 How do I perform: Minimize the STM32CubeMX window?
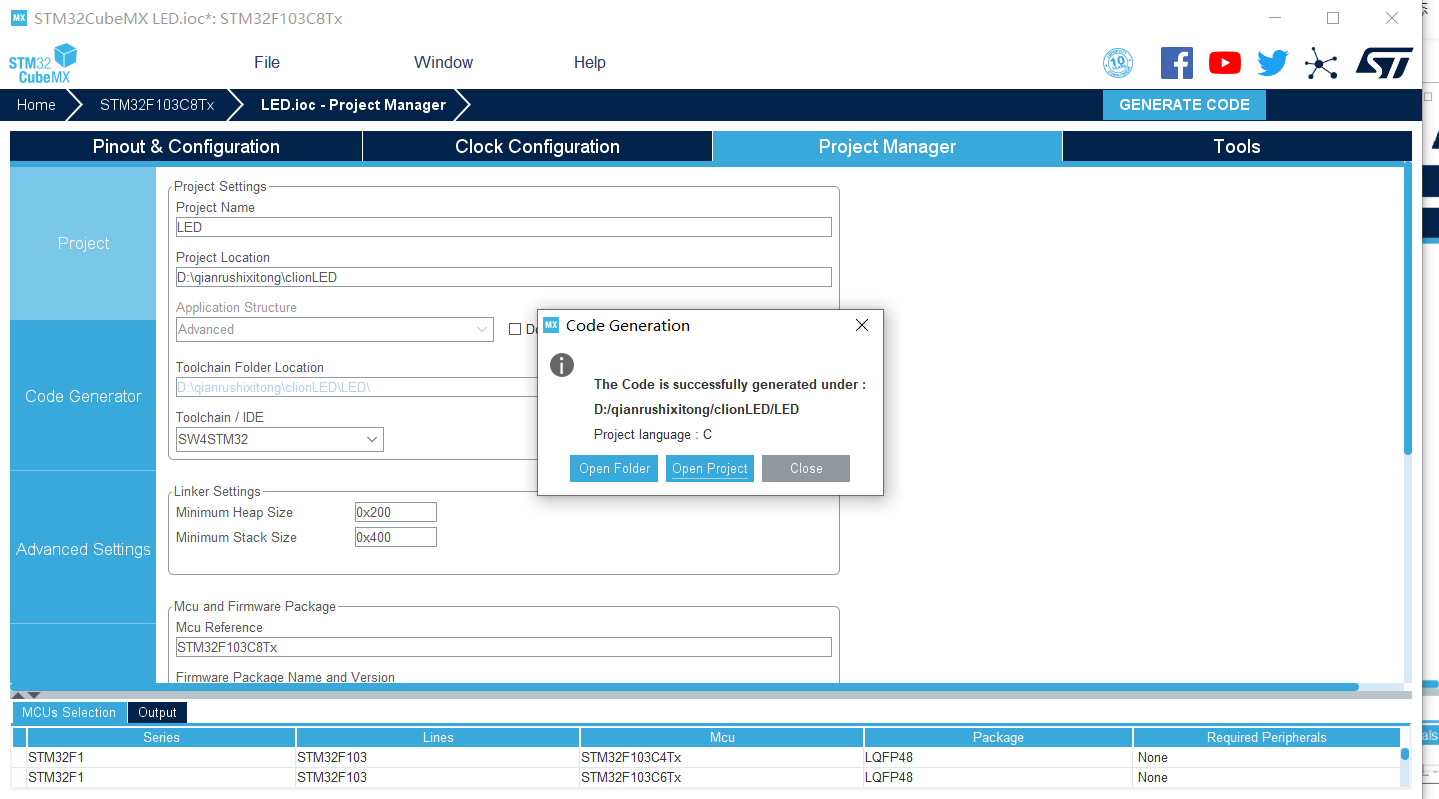(1274, 18)
